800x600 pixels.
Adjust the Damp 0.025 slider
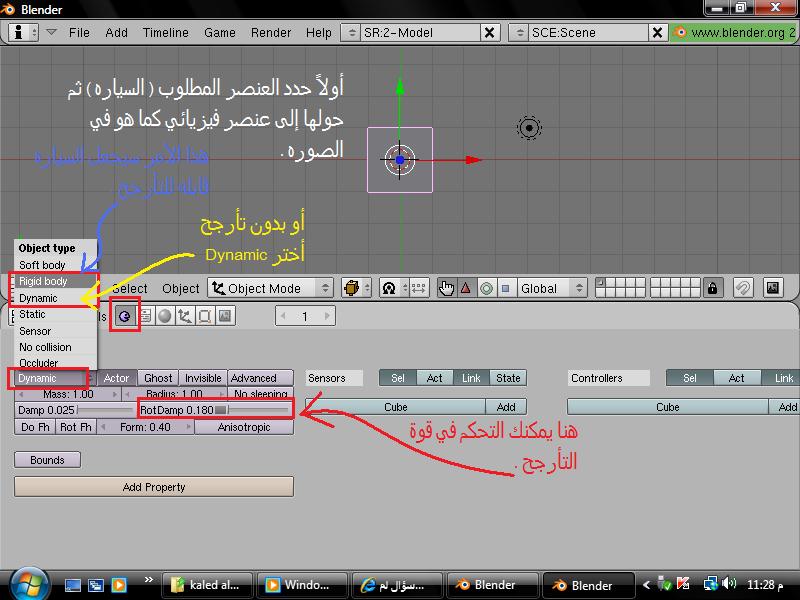tap(76, 410)
